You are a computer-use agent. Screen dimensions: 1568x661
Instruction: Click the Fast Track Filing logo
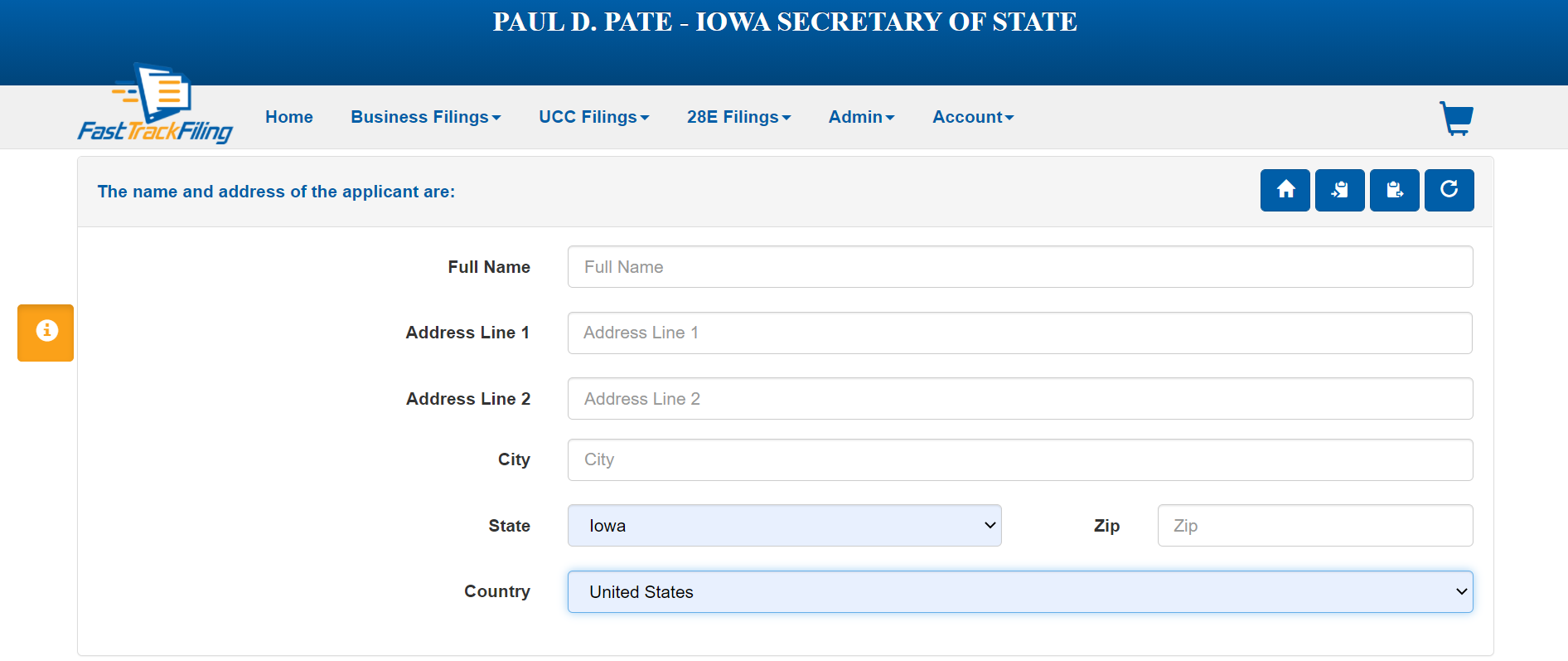(155, 105)
